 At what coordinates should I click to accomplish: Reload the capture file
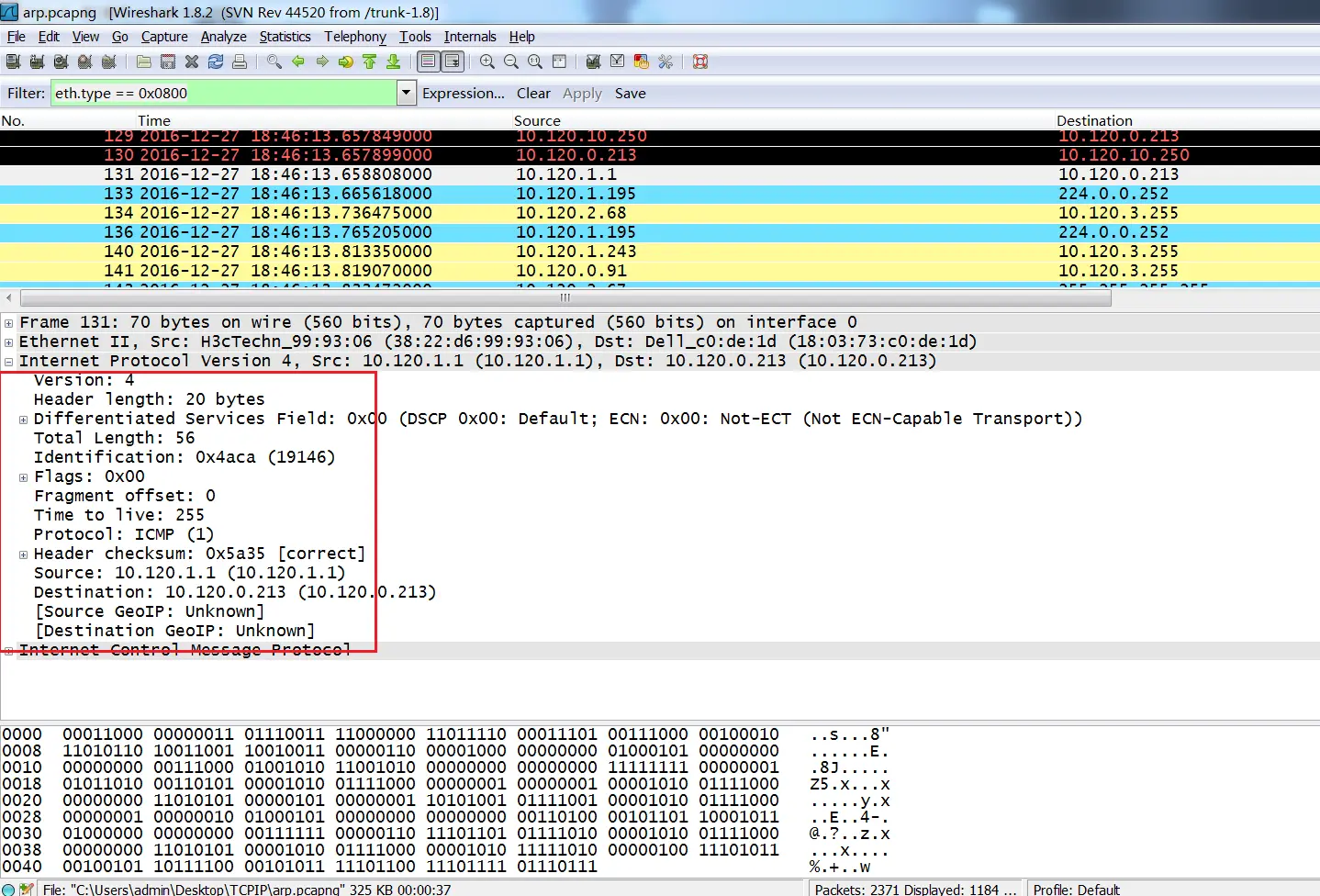click(x=216, y=62)
